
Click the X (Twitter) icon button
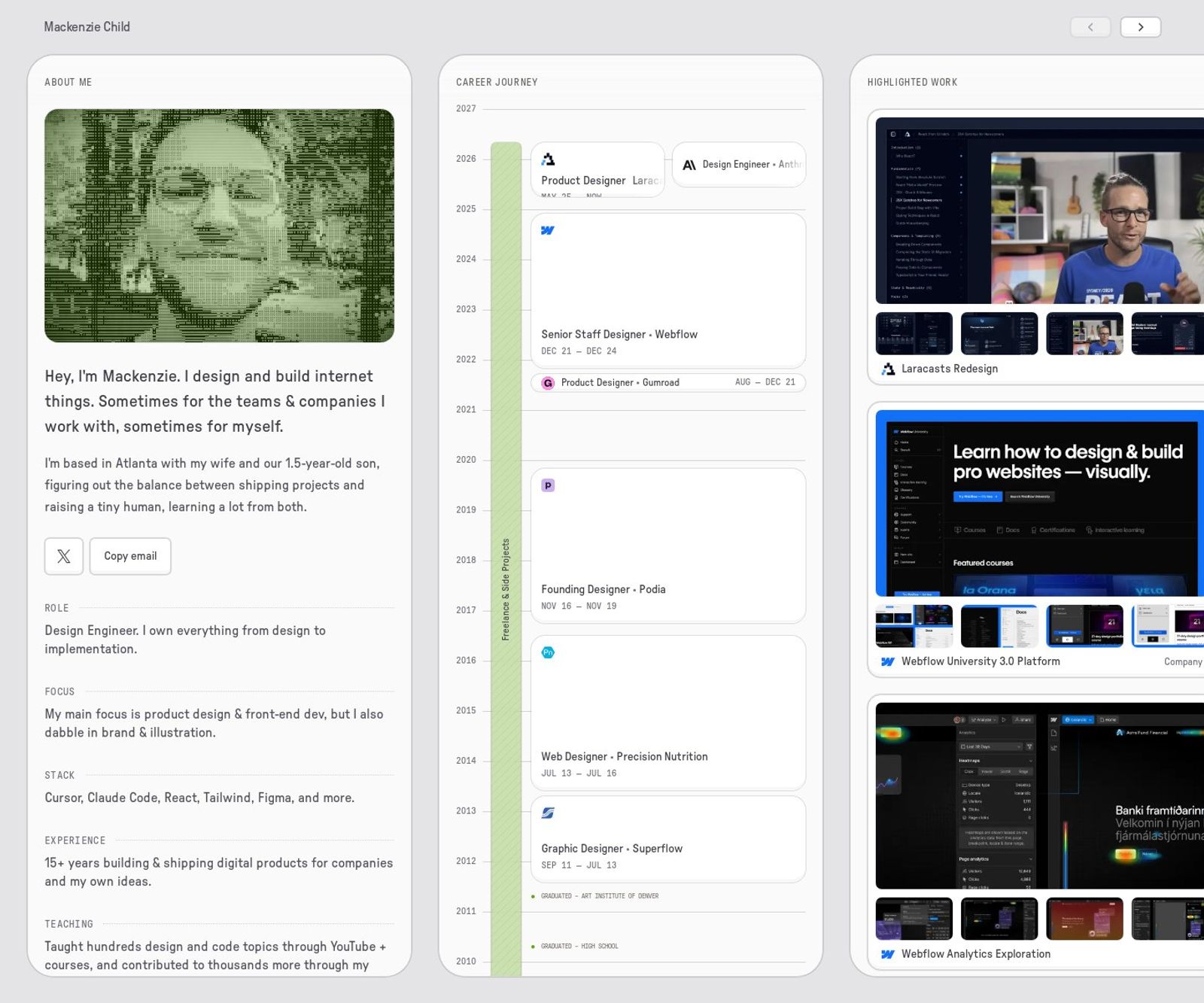pyautogui.click(x=64, y=556)
